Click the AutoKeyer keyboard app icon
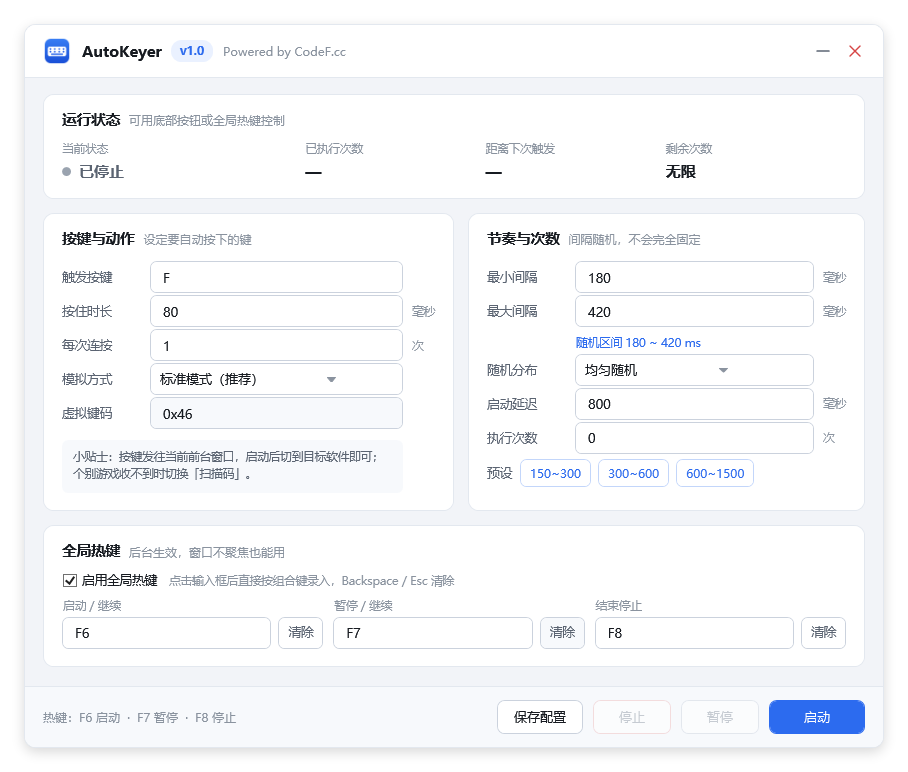This screenshot has width=908, height=772. 57,51
